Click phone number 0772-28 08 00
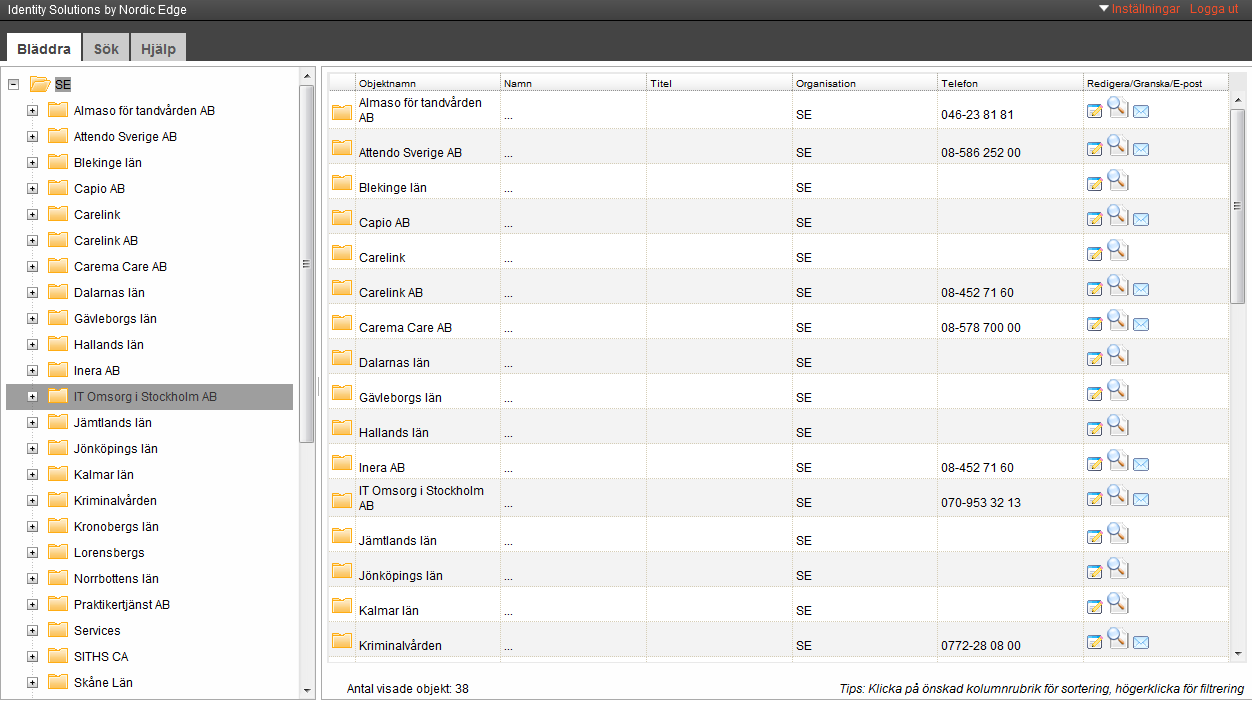 (981, 646)
